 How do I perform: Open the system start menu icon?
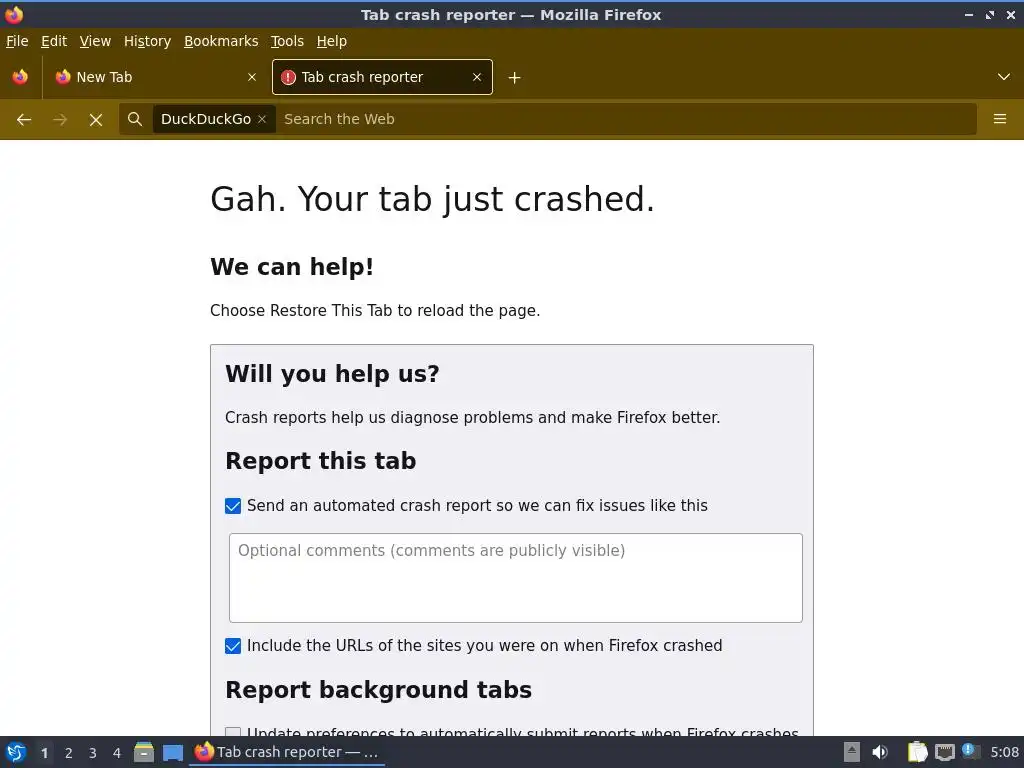16,752
